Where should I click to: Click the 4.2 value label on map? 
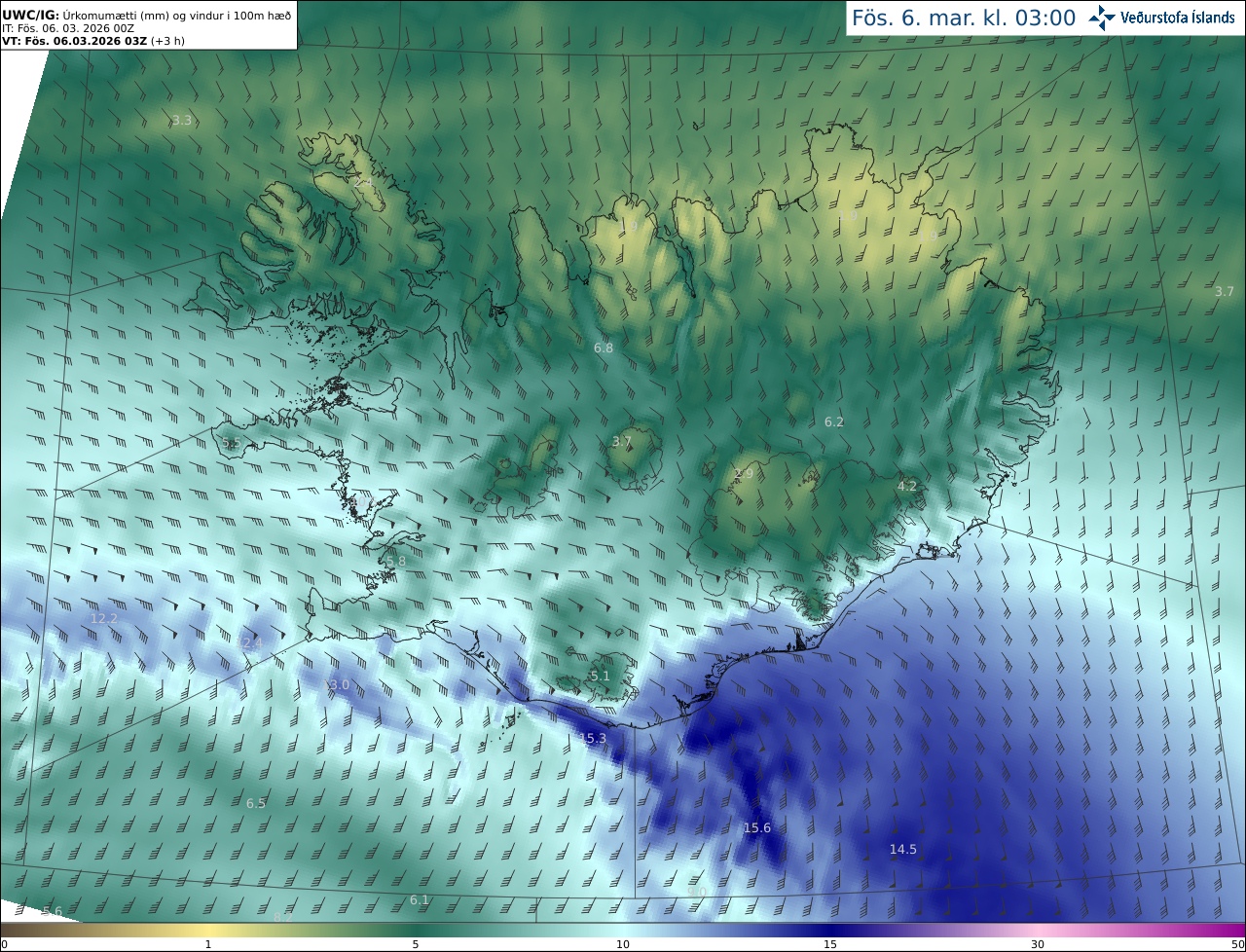click(907, 486)
